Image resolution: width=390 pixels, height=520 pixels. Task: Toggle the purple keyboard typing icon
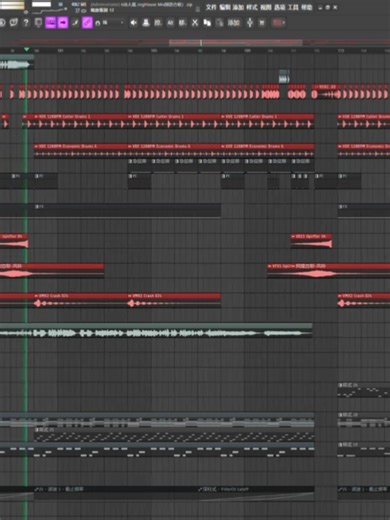point(50,23)
